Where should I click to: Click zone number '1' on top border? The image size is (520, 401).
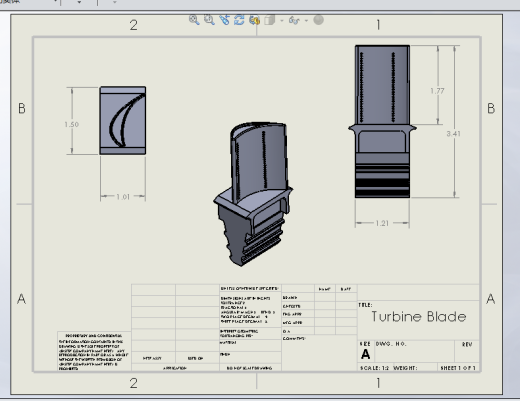tap(378, 25)
